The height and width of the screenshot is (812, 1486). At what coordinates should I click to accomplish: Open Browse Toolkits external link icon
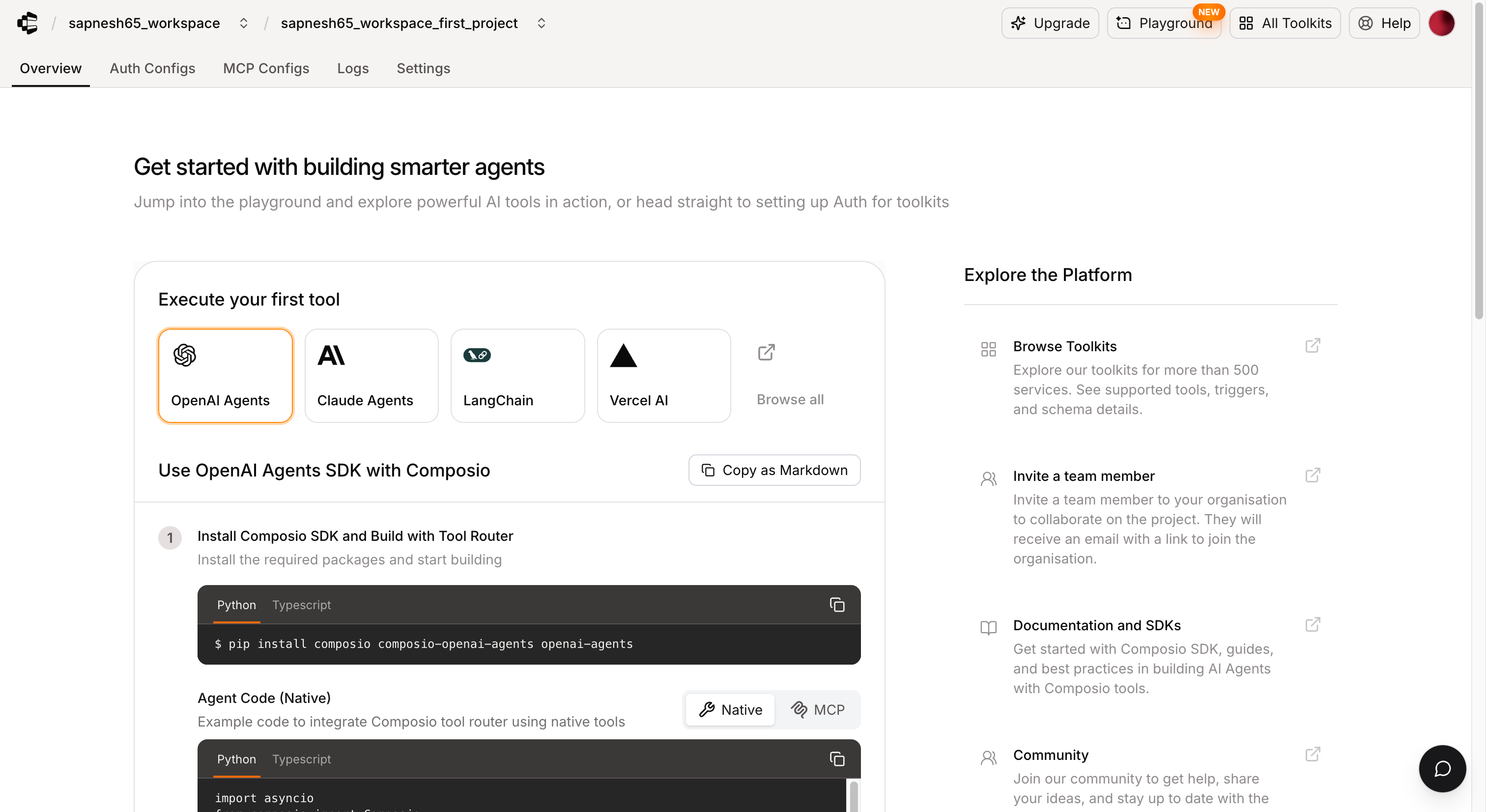(x=1313, y=345)
